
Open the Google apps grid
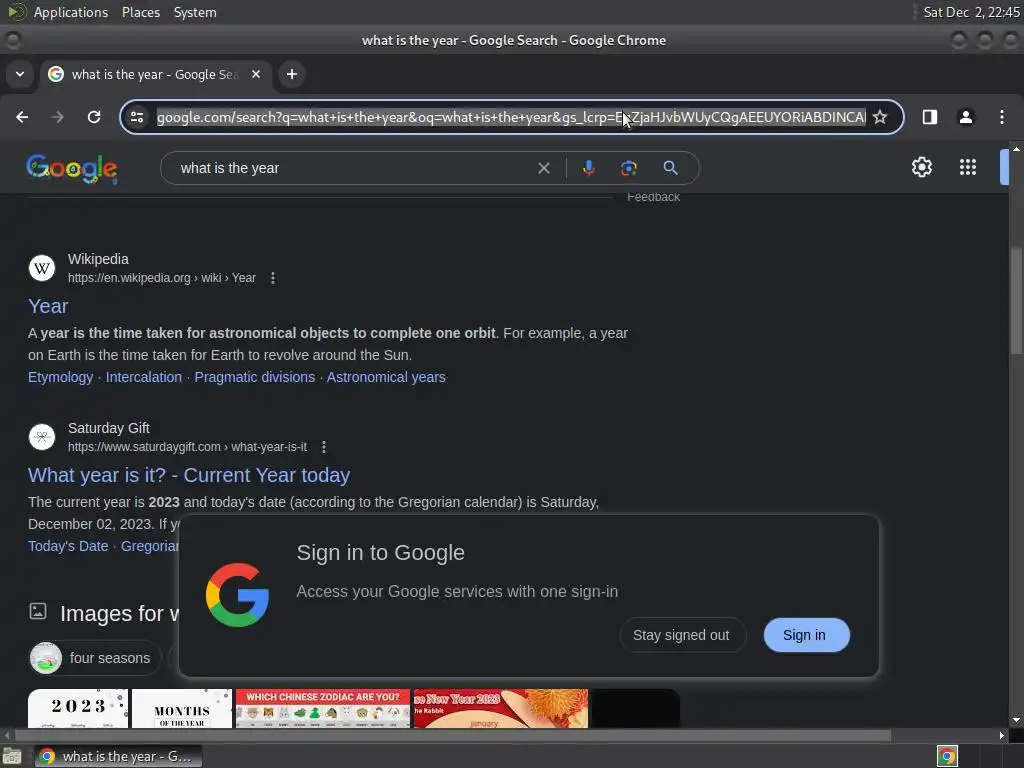coord(968,167)
